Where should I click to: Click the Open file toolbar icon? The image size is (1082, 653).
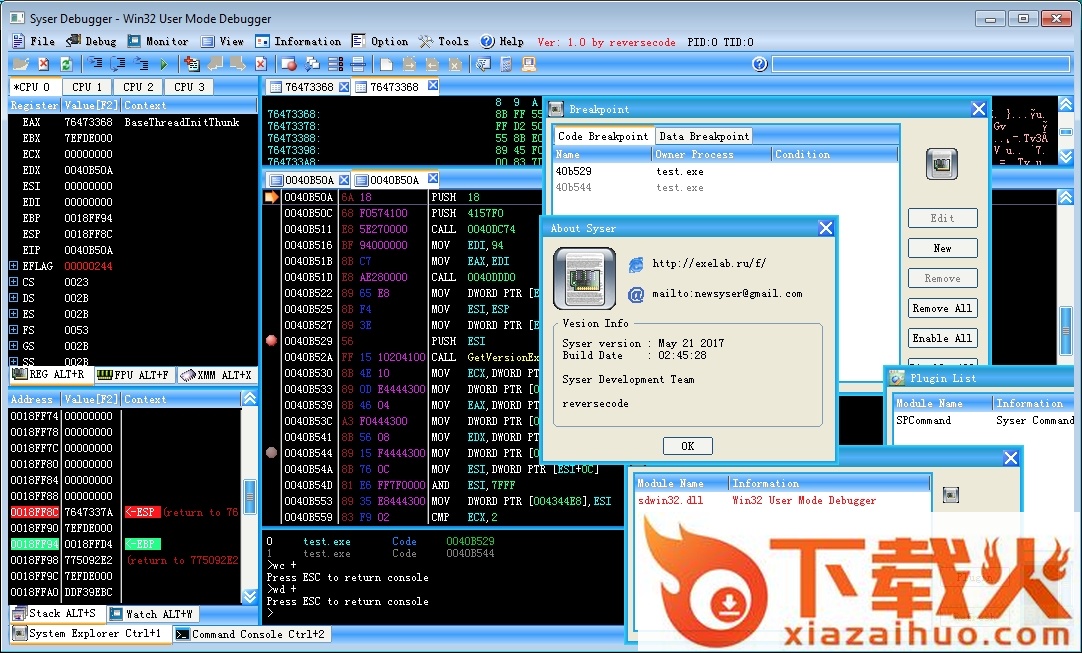(x=21, y=64)
